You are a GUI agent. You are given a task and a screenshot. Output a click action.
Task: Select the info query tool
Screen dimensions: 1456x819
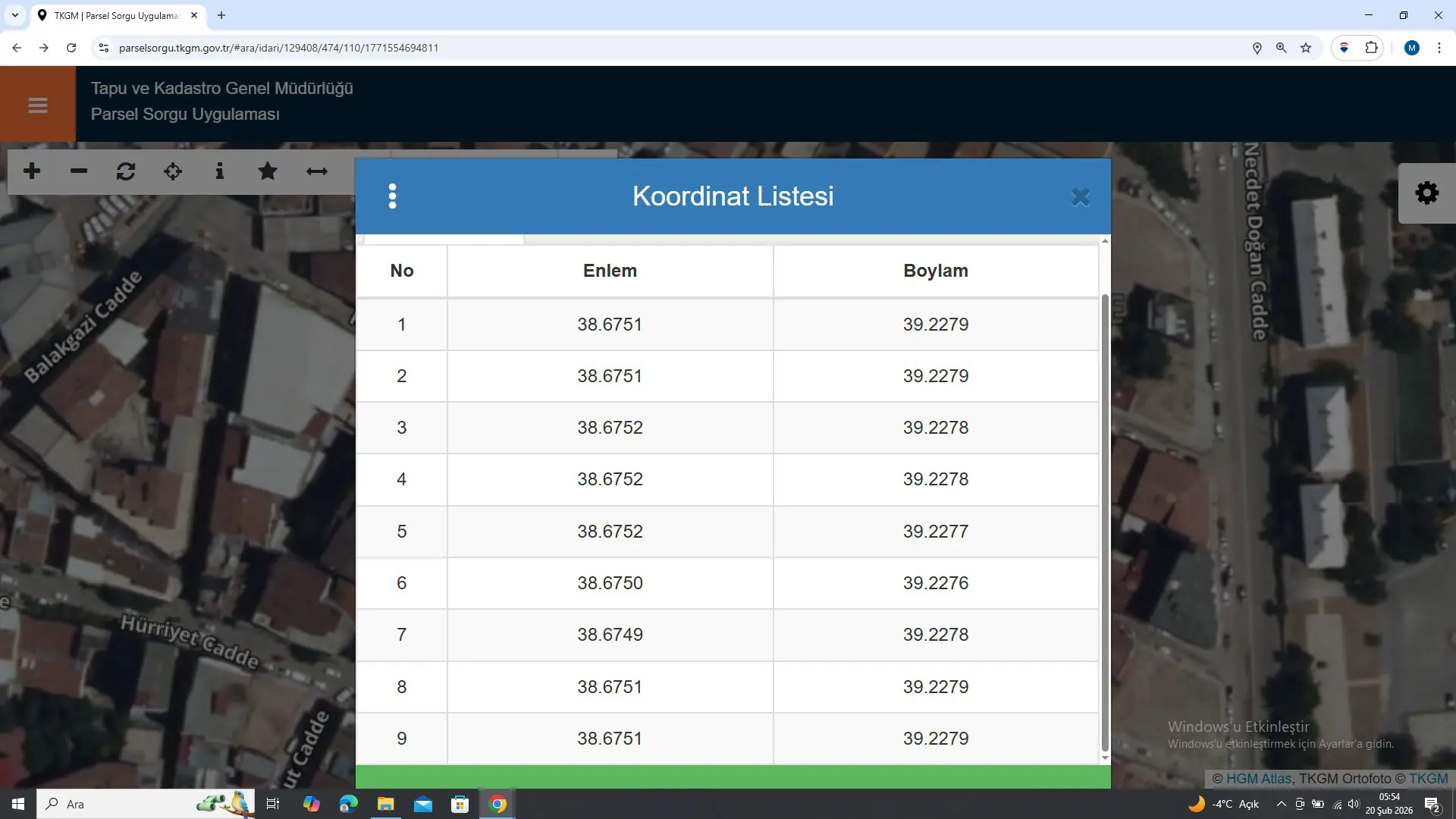(x=220, y=171)
